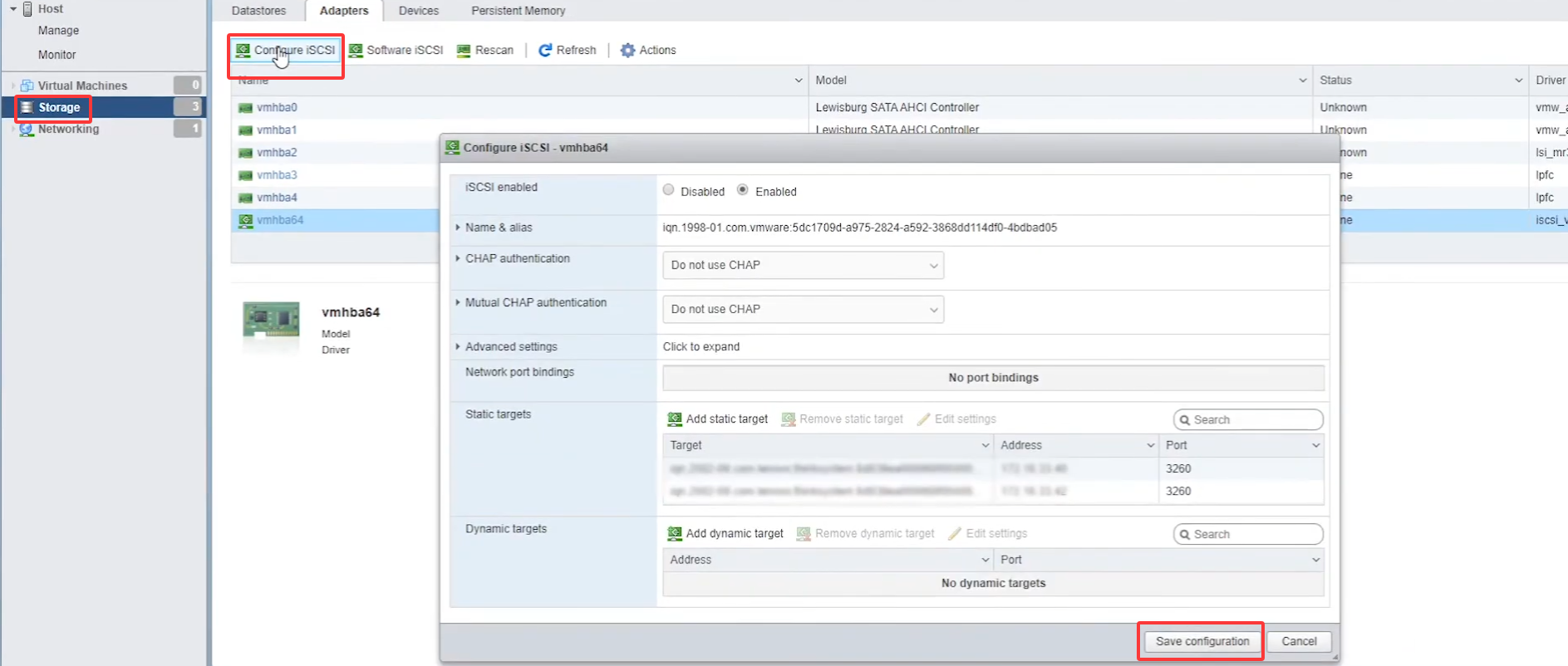Click the Cancel button
Viewport: 1568px width, 666px height.
[1299, 642]
